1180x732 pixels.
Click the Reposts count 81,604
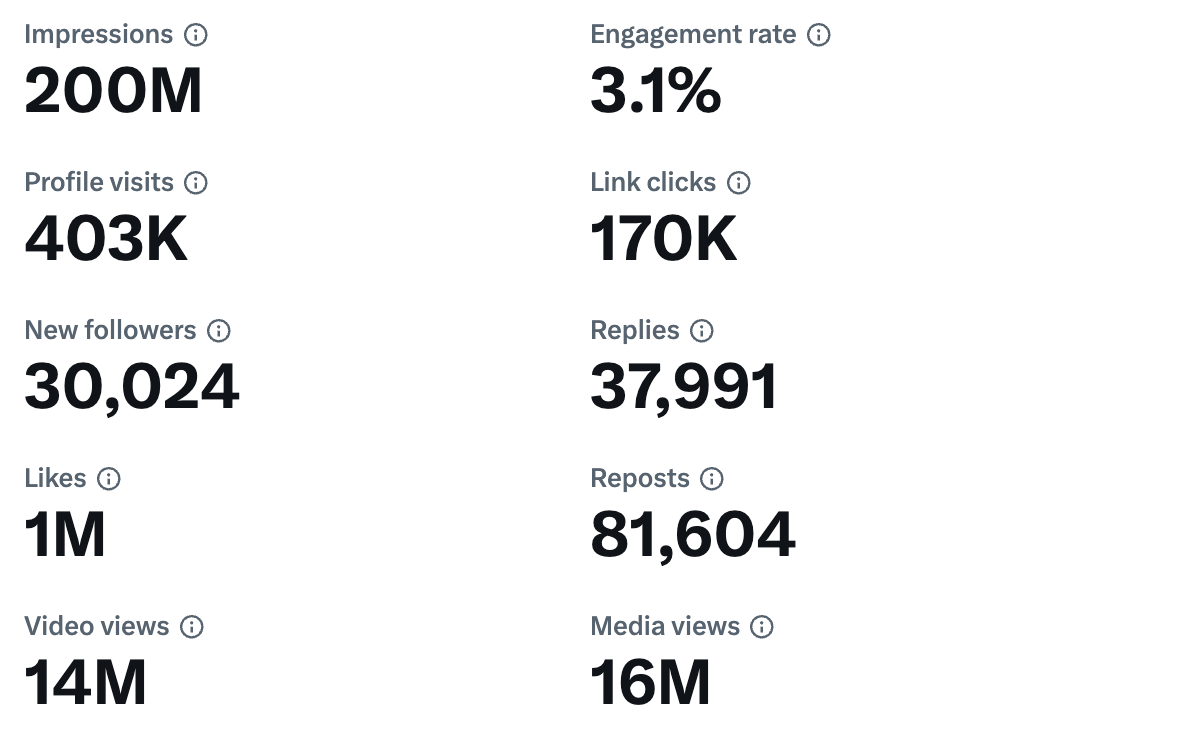click(692, 534)
